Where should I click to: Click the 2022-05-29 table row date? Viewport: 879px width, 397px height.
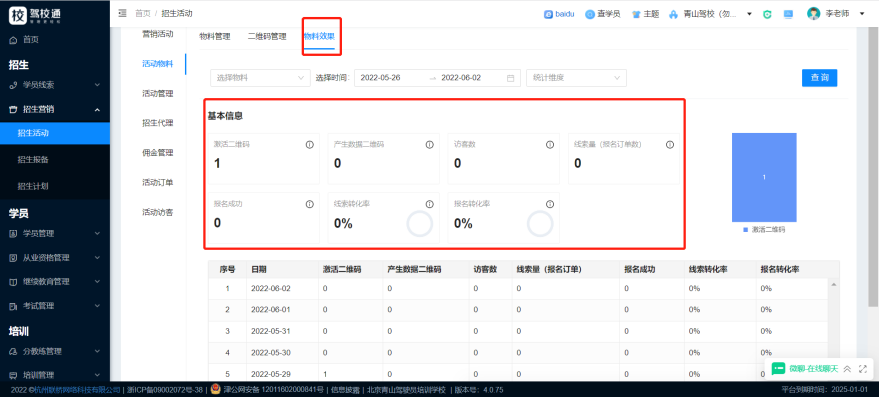(271, 374)
